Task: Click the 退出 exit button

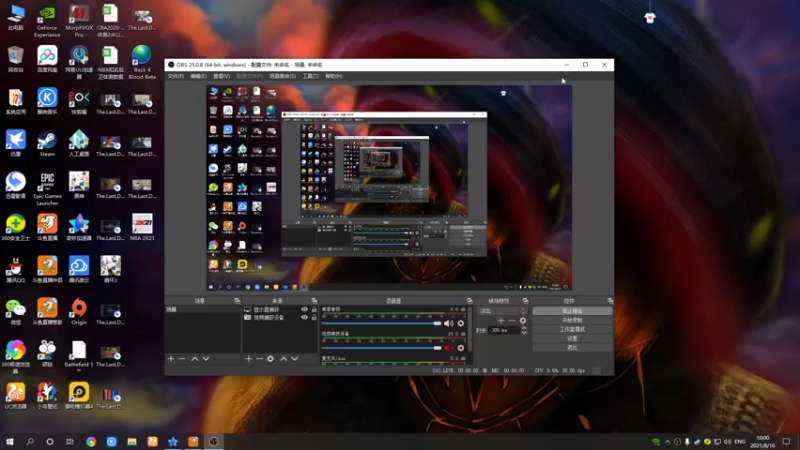Action: (572, 347)
